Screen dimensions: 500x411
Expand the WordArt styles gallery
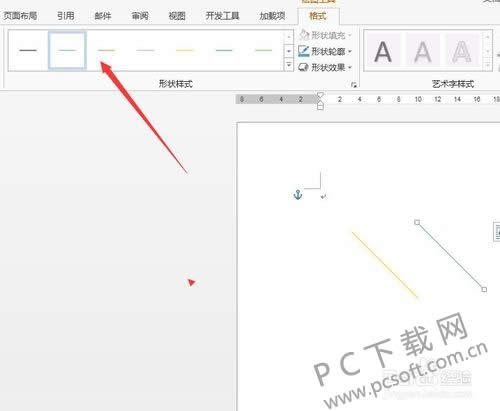tap(488, 65)
